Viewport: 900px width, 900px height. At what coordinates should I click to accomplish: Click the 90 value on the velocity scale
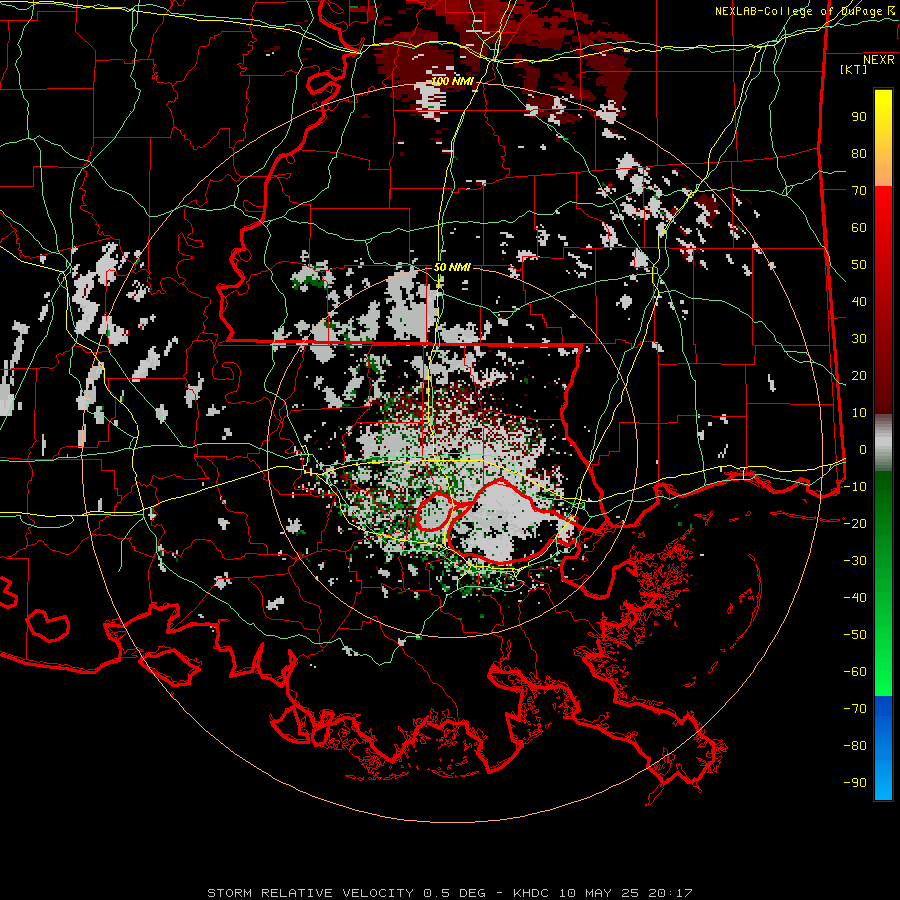click(x=859, y=117)
